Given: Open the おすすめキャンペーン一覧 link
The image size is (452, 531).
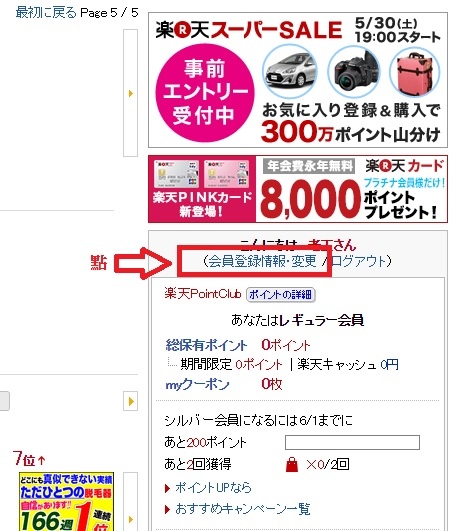Looking at the screenshot, I should [x=242, y=509].
